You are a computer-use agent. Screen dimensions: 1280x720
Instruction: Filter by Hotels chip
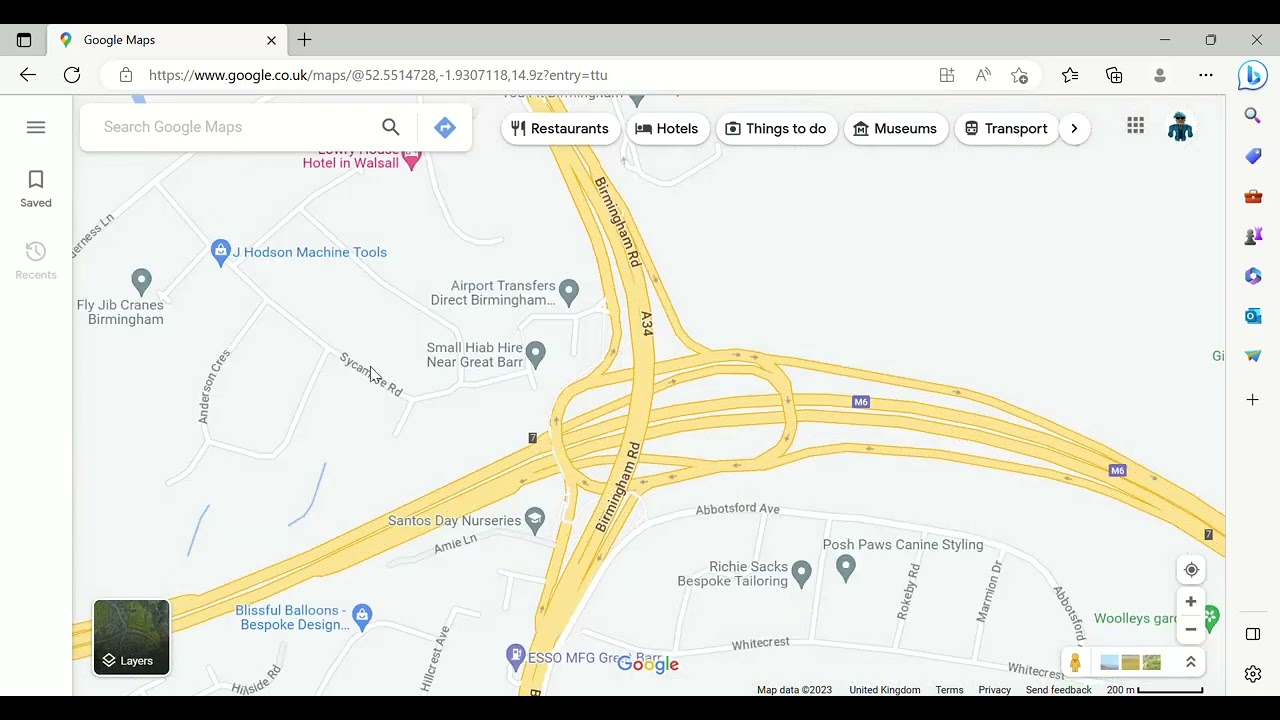(x=667, y=128)
